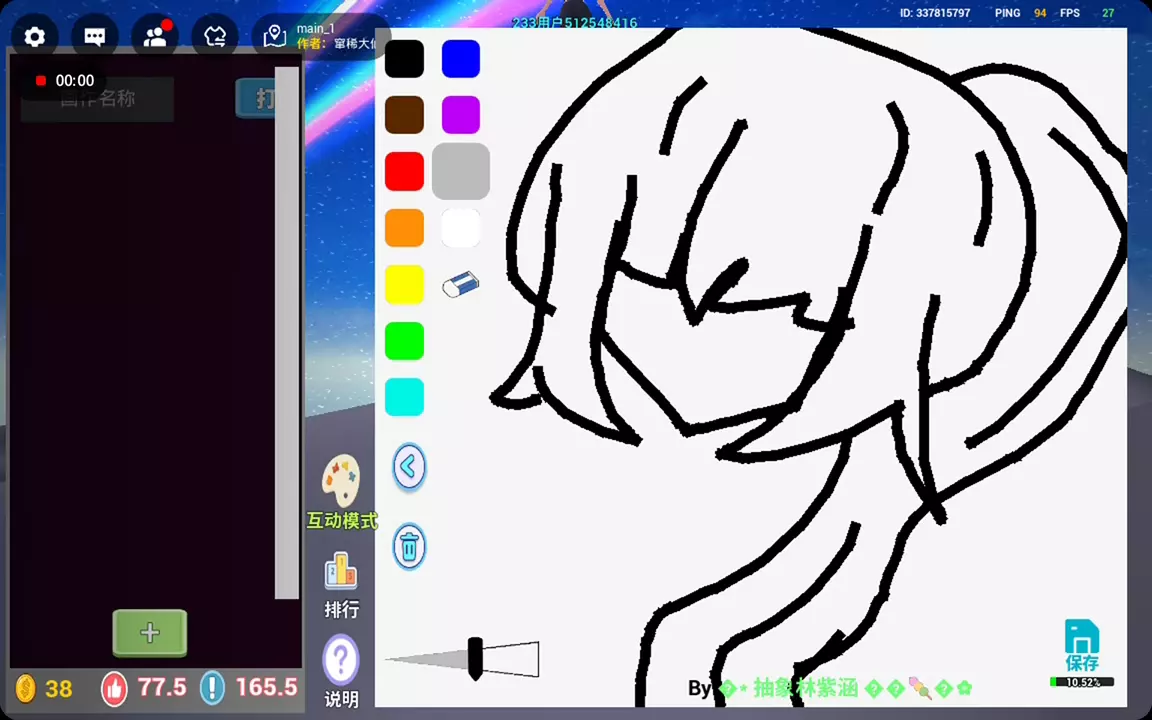Open the ranking leaderboard
1152x720 pixels.
tap(341, 584)
